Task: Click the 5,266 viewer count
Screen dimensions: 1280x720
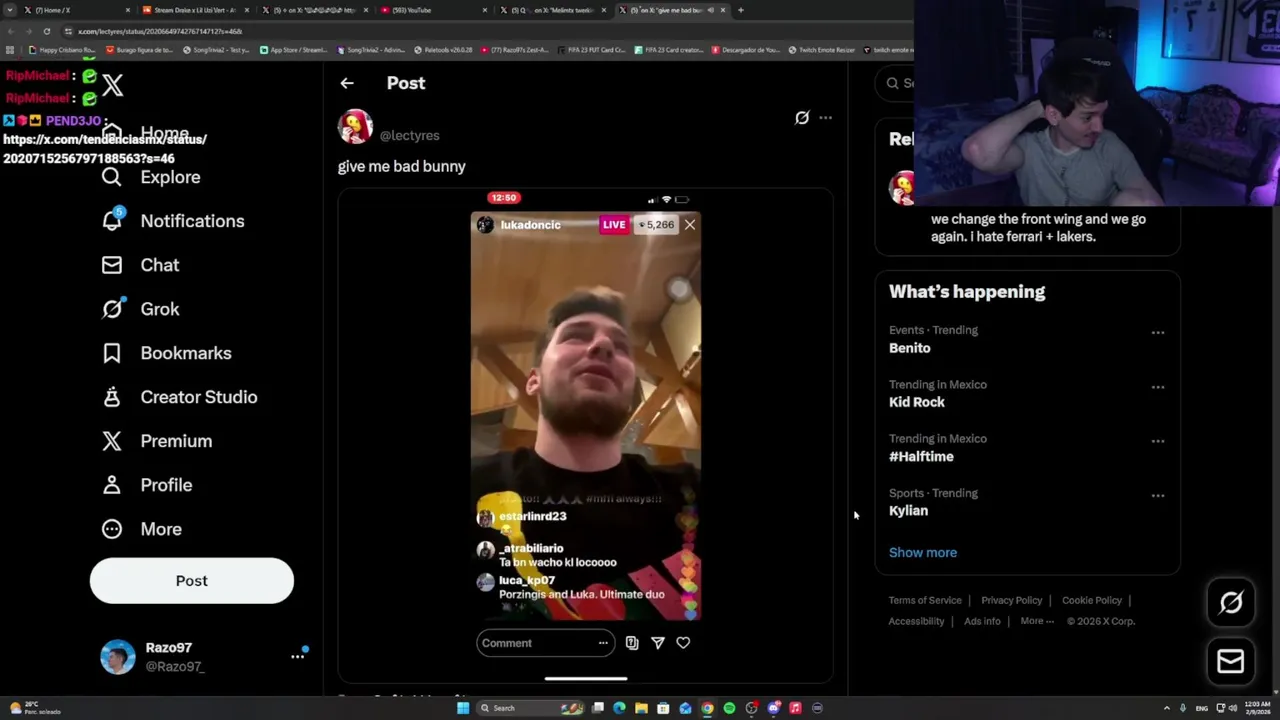Action: pos(655,225)
